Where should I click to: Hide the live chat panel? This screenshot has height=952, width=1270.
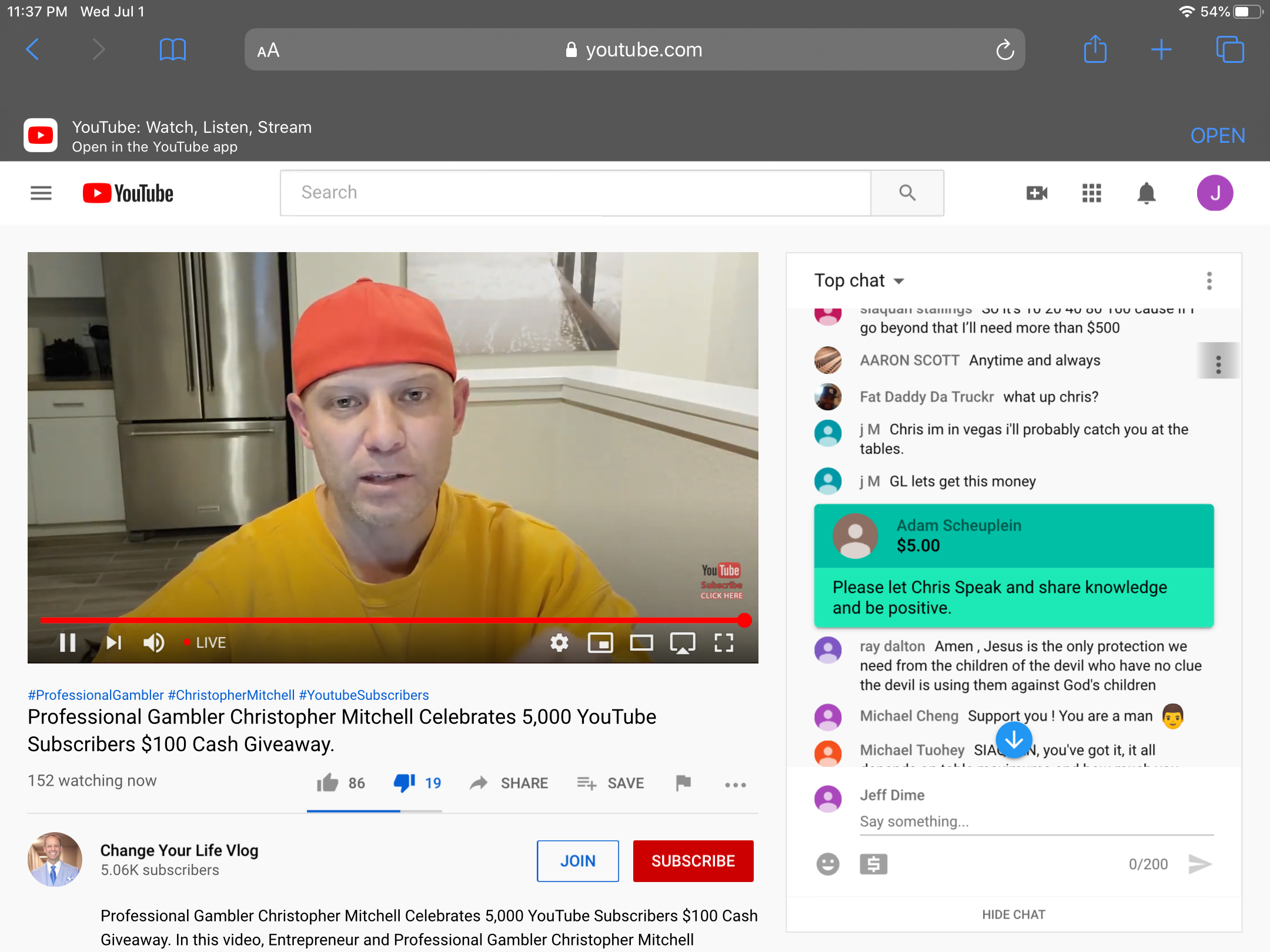pyautogui.click(x=1014, y=914)
